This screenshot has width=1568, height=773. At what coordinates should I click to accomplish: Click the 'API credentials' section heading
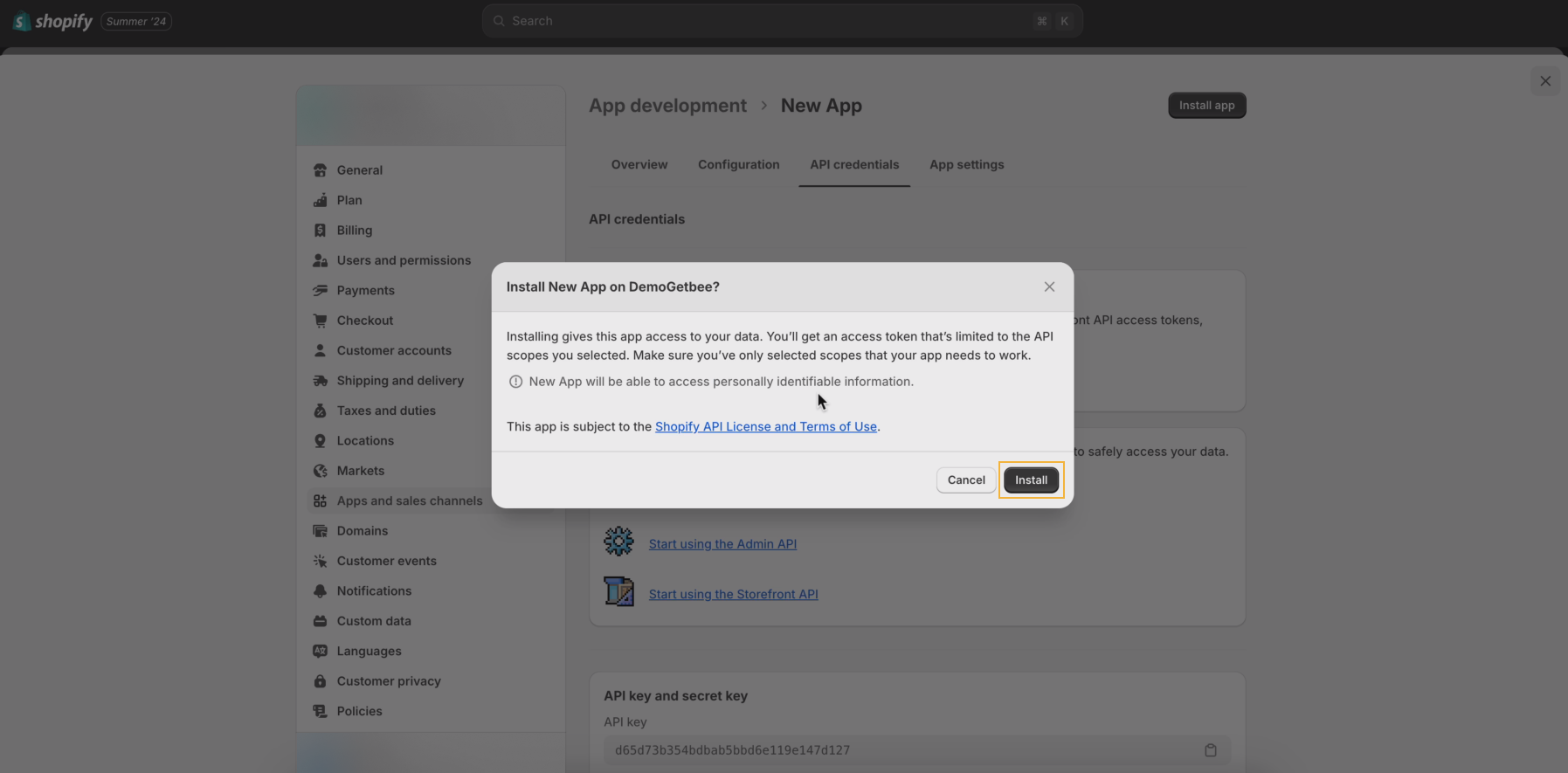(637, 219)
